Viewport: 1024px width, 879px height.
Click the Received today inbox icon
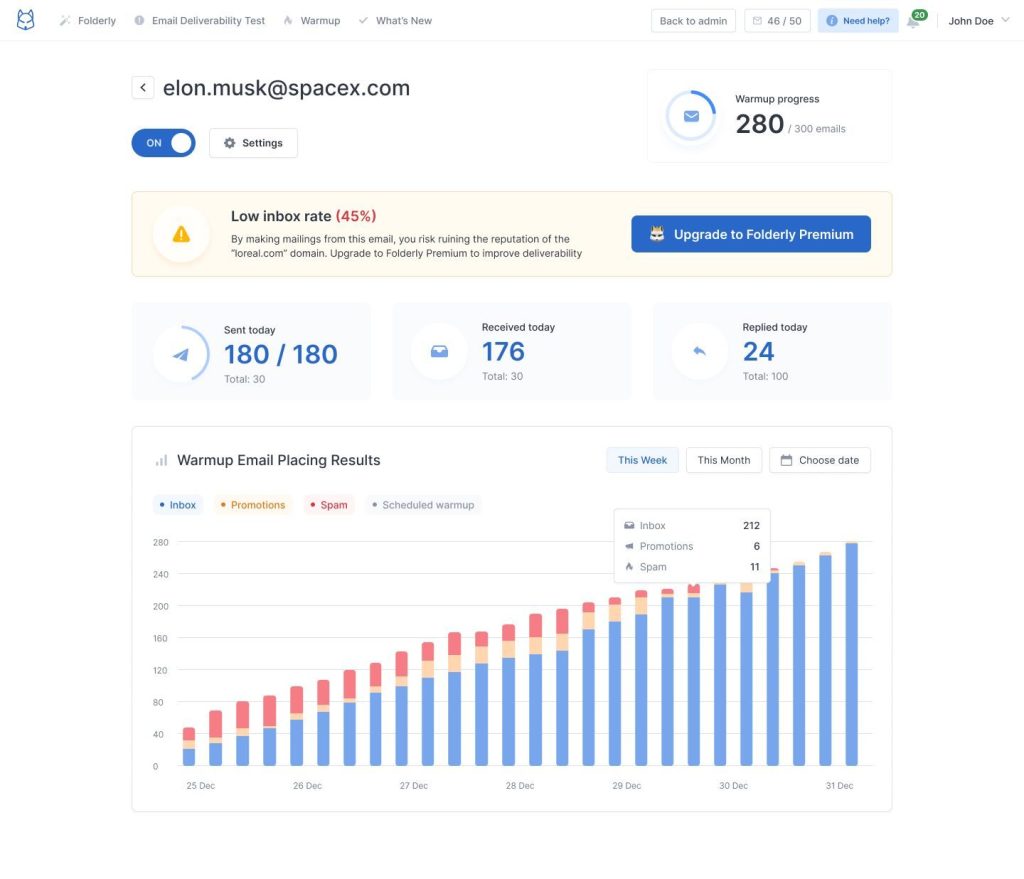(440, 351)
